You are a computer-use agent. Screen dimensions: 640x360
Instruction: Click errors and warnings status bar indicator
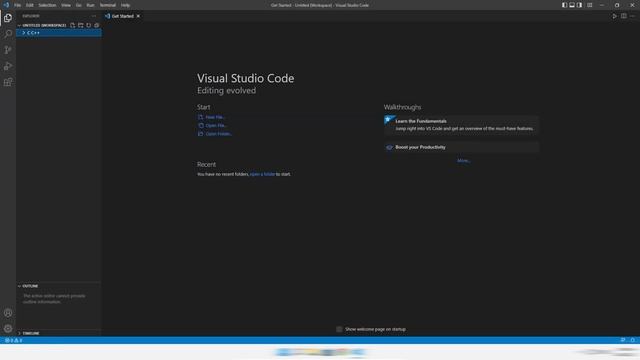click(x=13, y=340)
